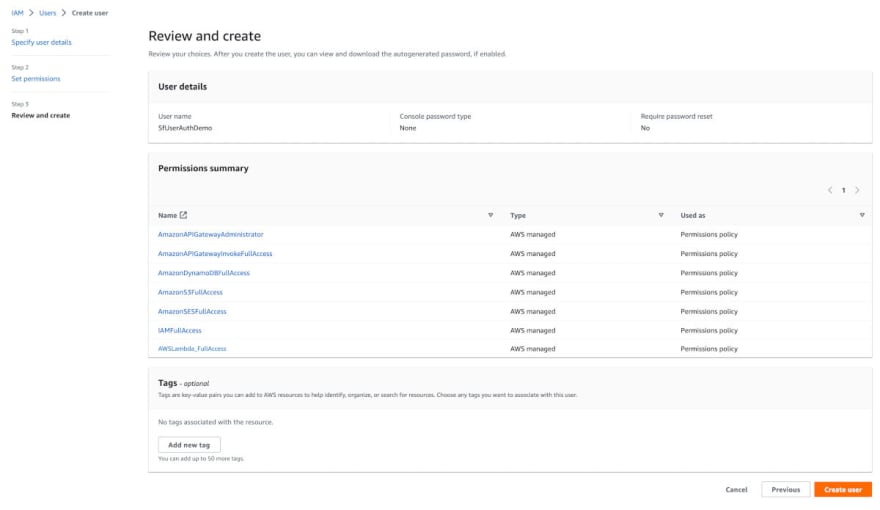Click the Type column header
This screenshot has height=510, width=880.
(x=518, y=215)
